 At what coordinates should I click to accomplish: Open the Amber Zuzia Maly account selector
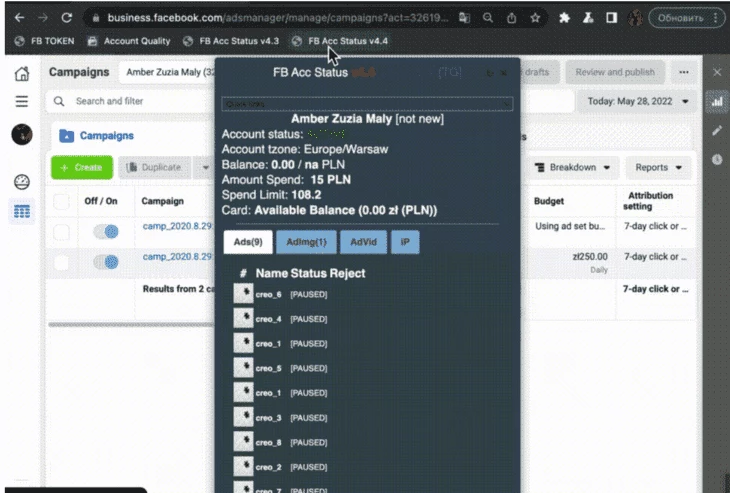point(169,72)
